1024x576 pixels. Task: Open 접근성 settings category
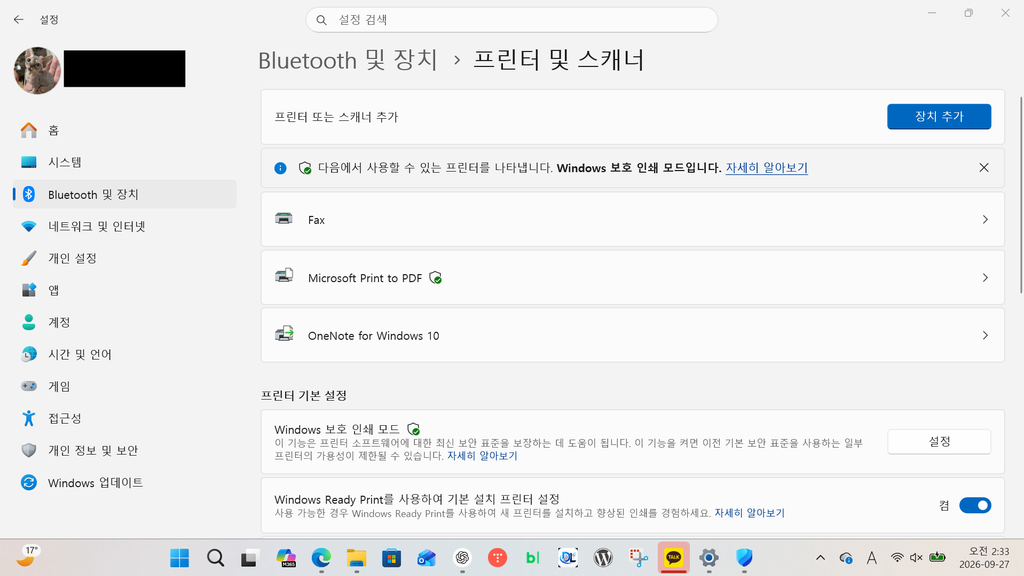pyautogui.click(x=124, y=419)
